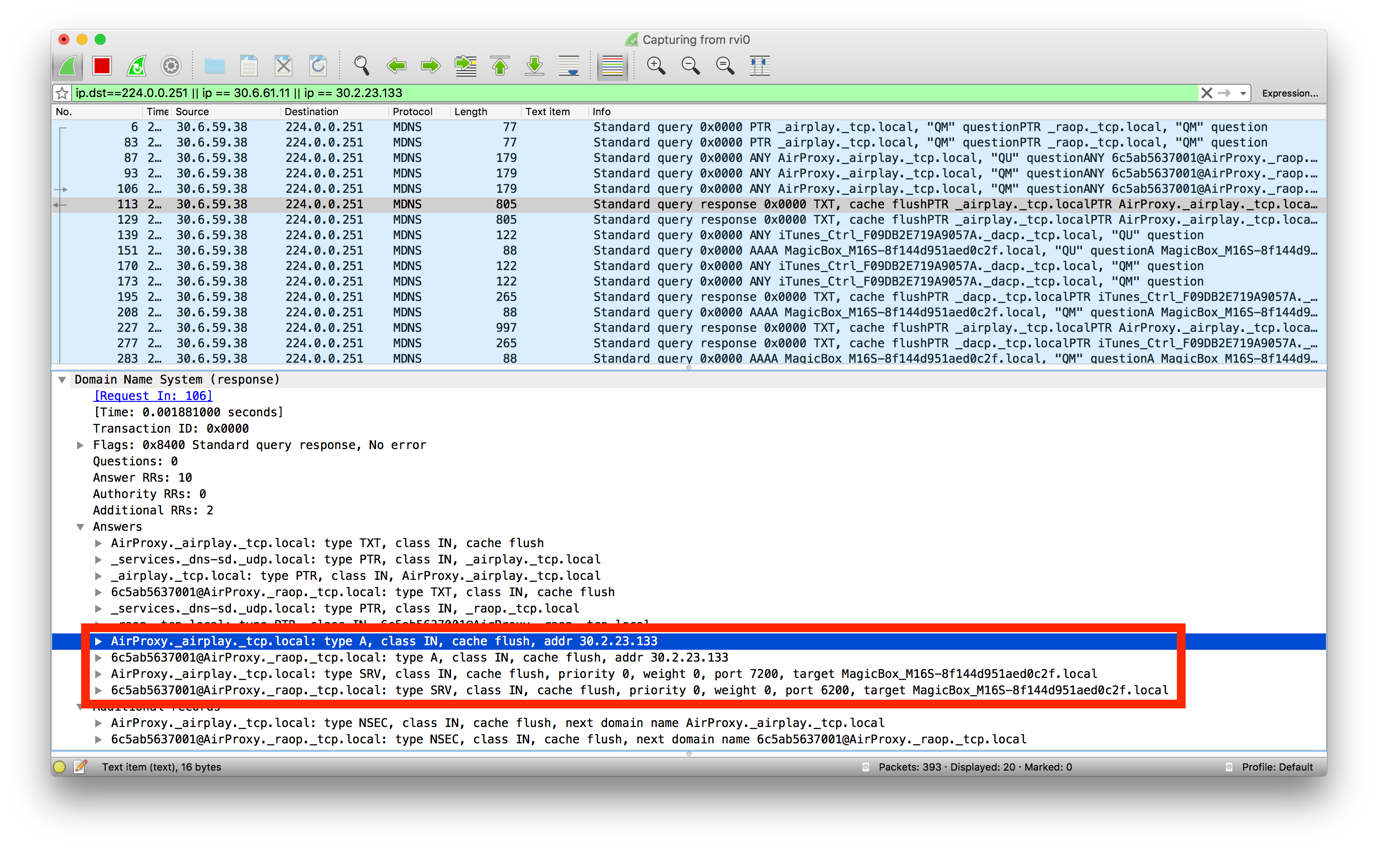The height and width of the screenshot is (849, 1378).
Task: Open capture options gear icon
Action: point(171,66)
